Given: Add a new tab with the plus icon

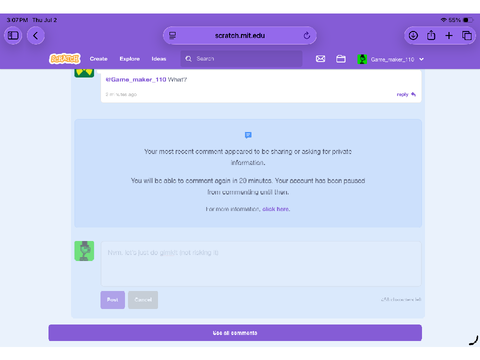Looking at the screenshot, I should click(449, 35).
